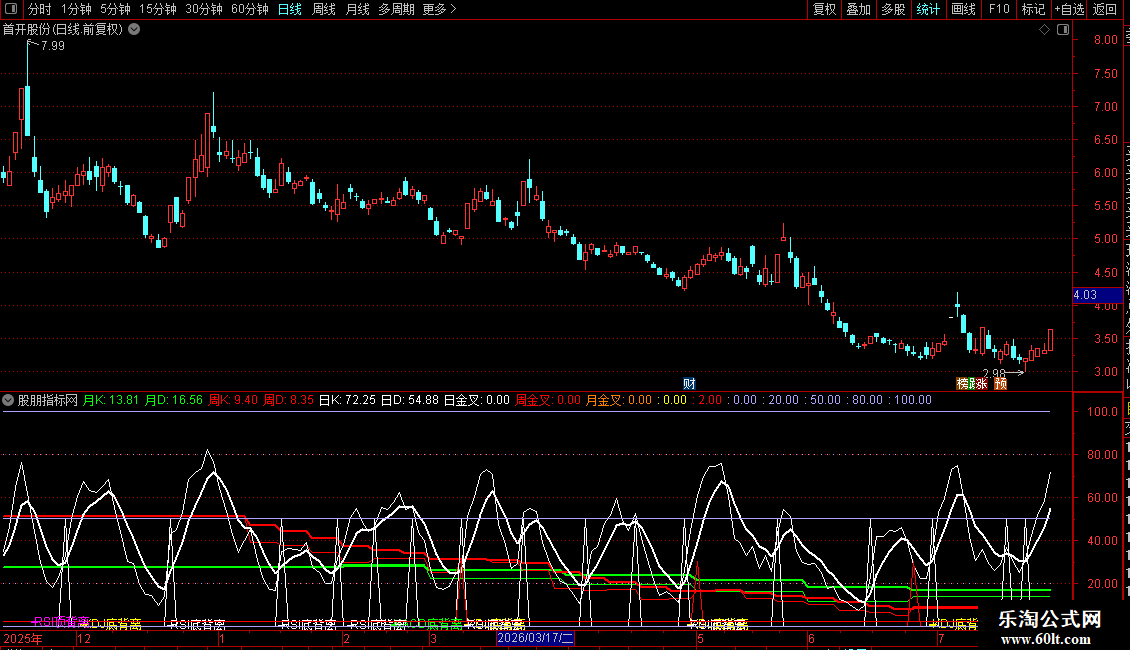Click the 周K: 9.40 indicator value

233,400
